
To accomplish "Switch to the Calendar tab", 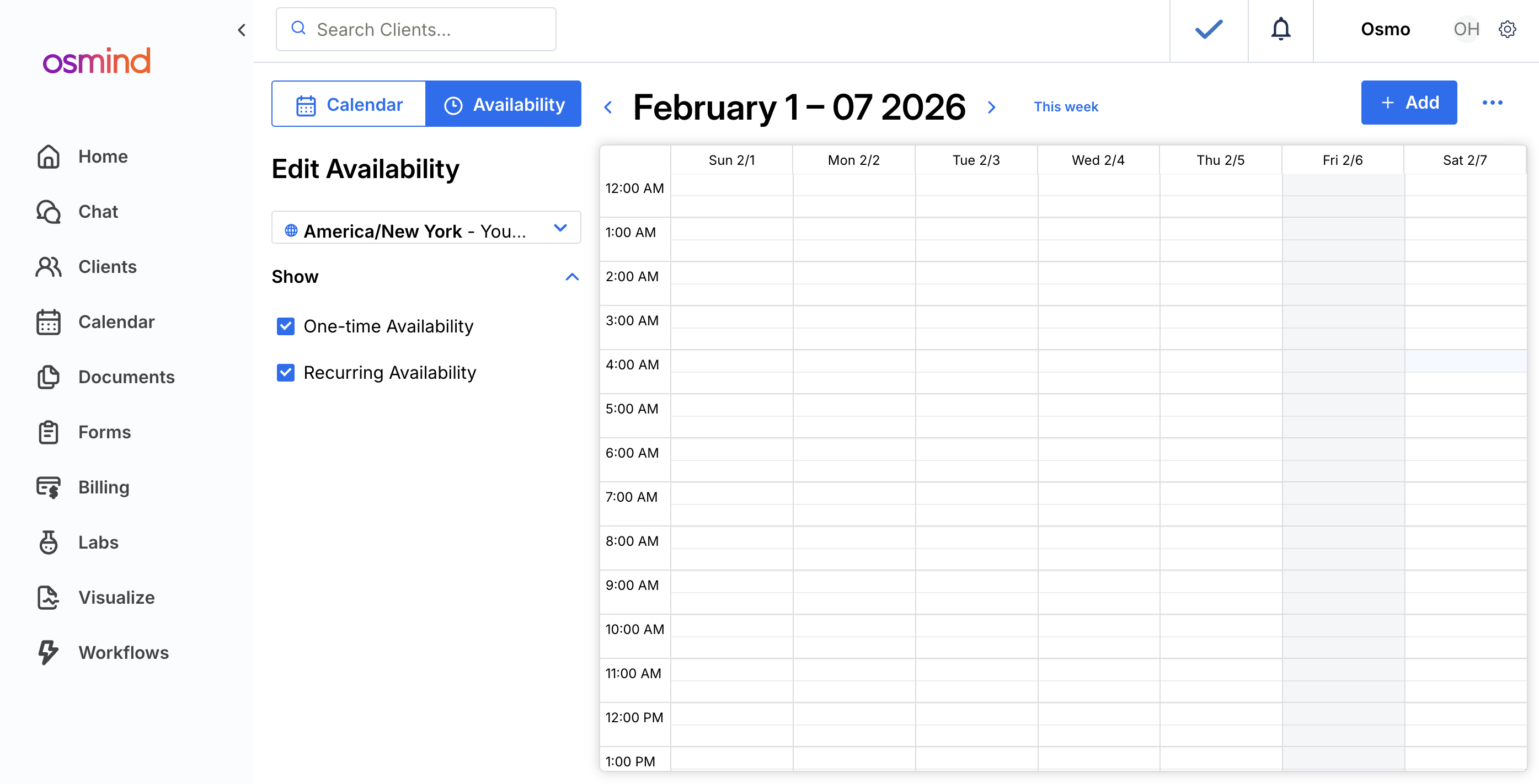I will 349,104.
